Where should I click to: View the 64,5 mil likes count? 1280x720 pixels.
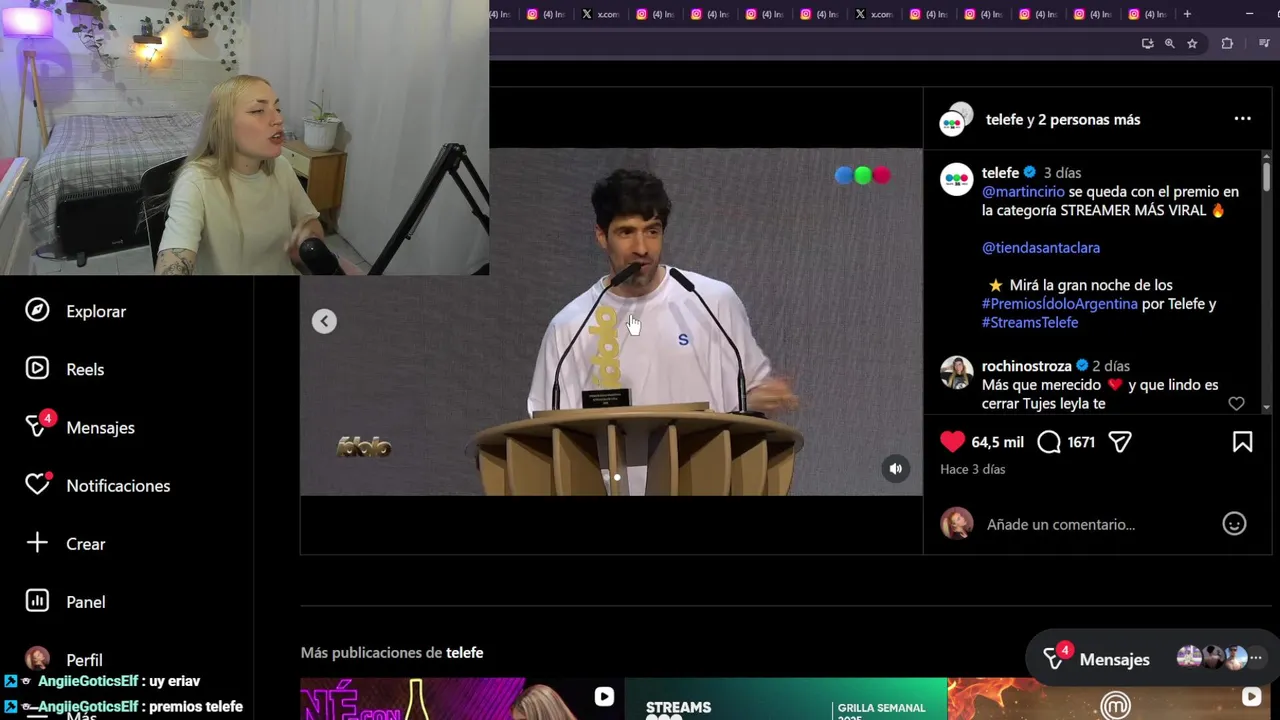pyautogui.click(x=997, y=441)
